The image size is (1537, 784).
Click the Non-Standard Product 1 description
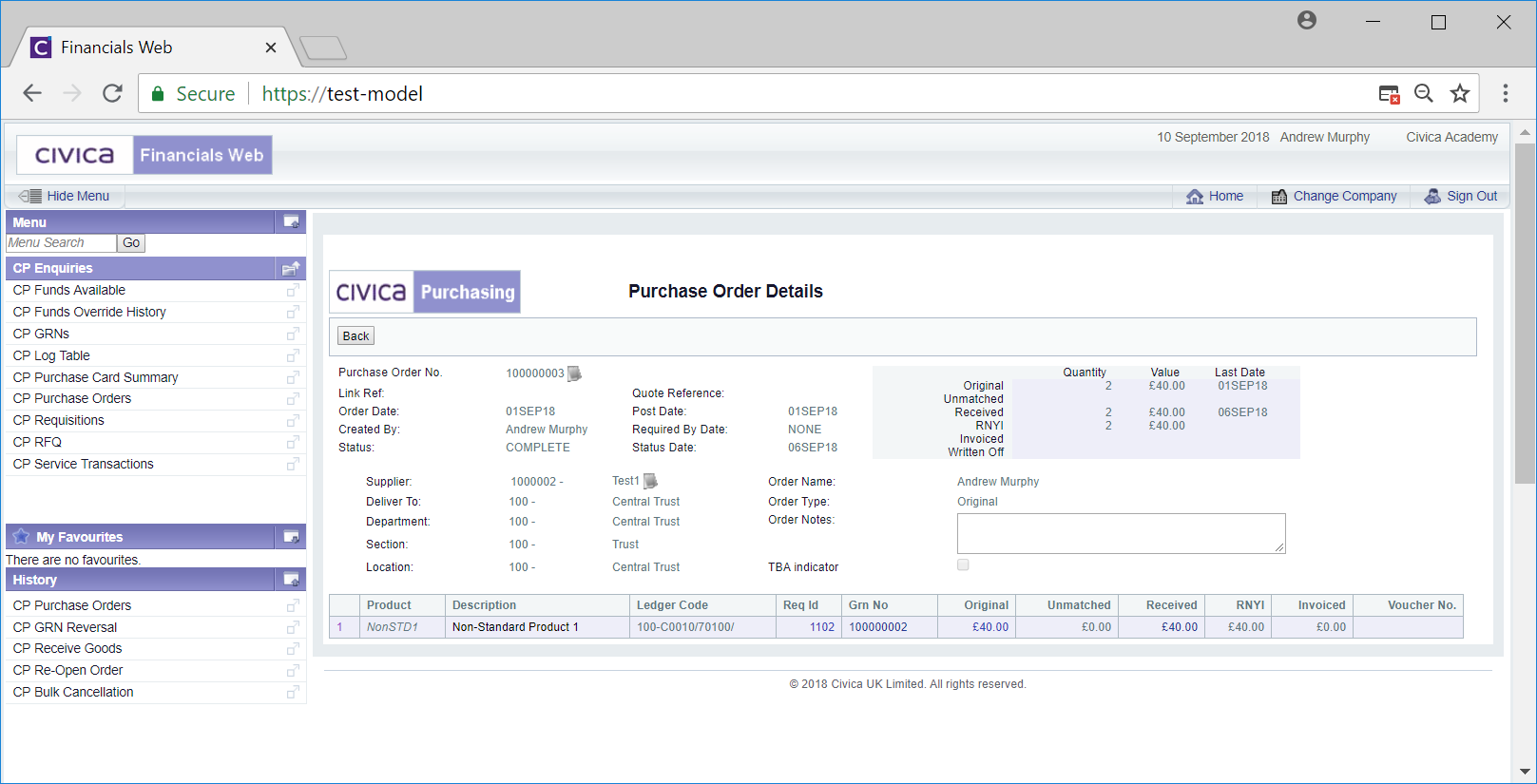515,627
